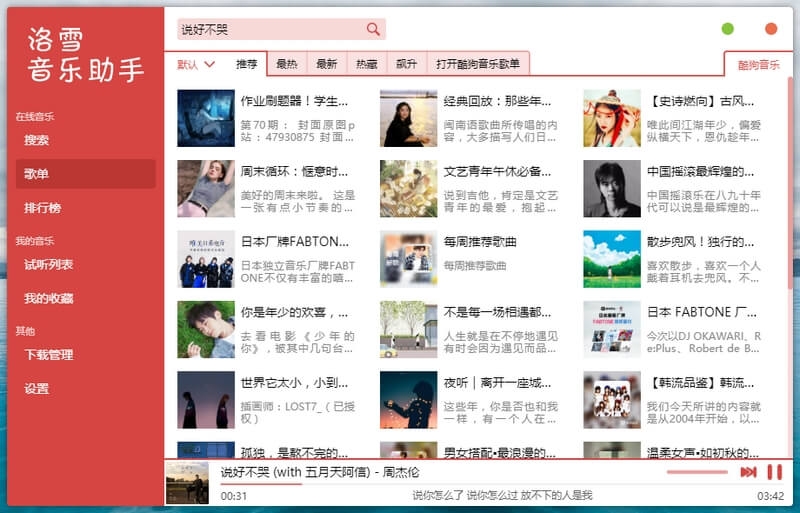This screenshot has width=800, height=513.
Task: Seek on the song progress bar
Action: point(503,483)
